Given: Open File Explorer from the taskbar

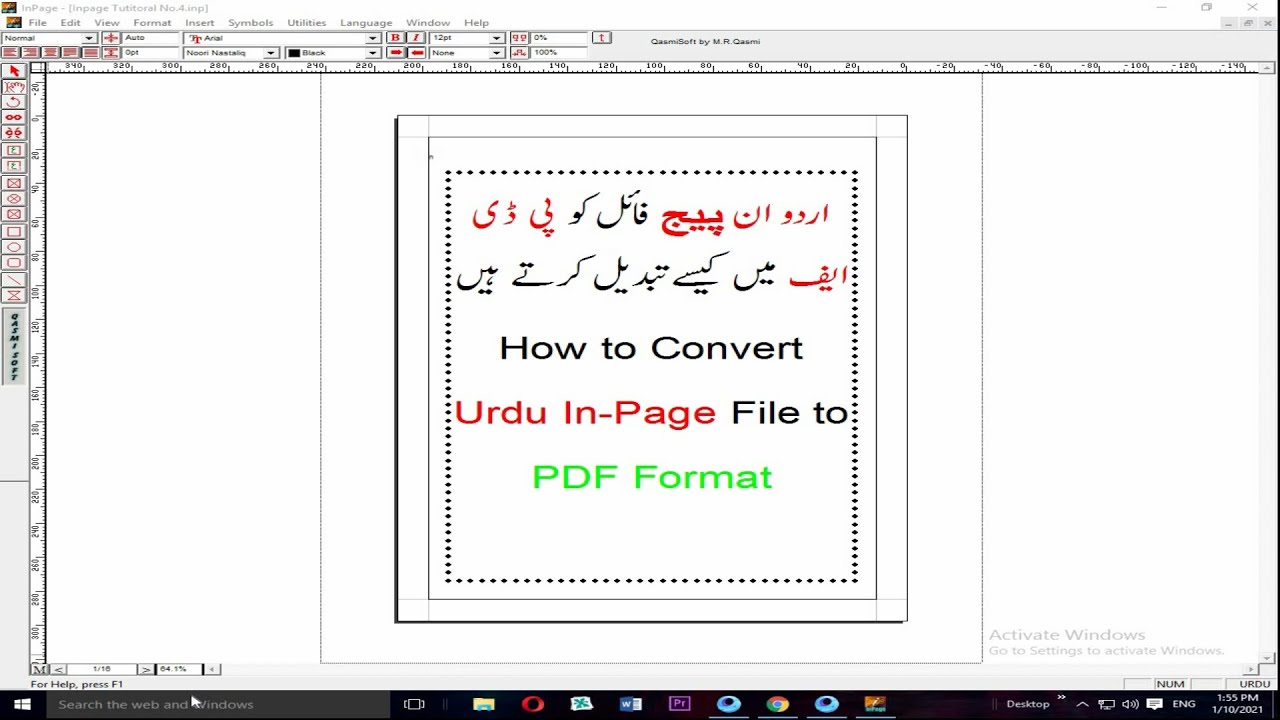Looking at the screenshot, I should click(x=484, y=704).
